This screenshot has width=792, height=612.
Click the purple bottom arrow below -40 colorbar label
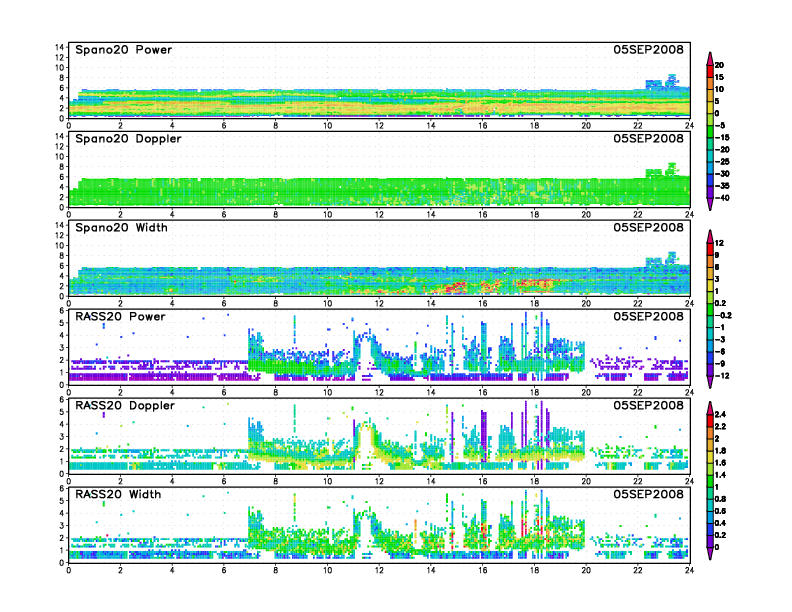(x=709, y=205)
